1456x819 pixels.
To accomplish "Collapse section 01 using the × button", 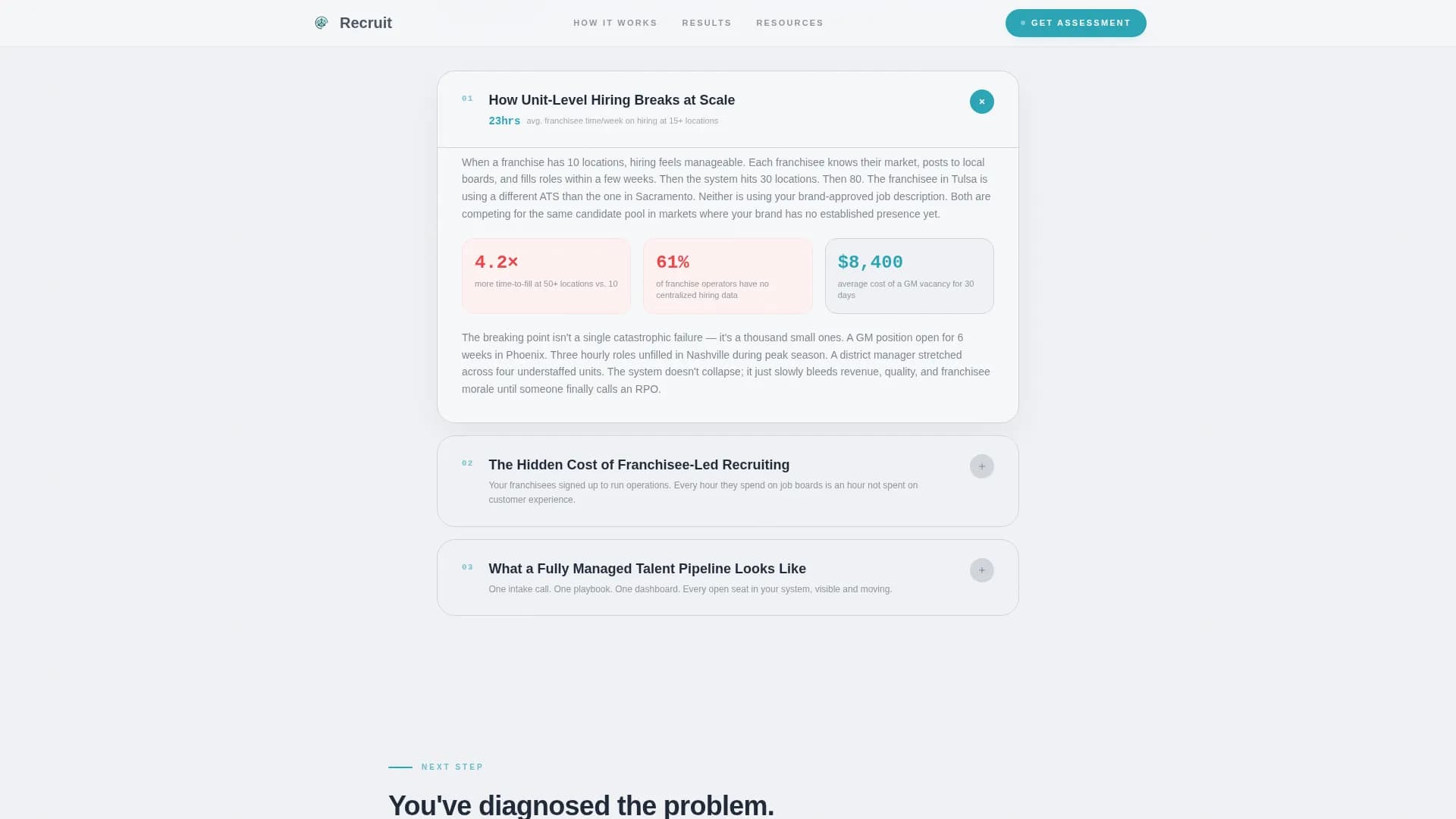I will click(981, 101).
